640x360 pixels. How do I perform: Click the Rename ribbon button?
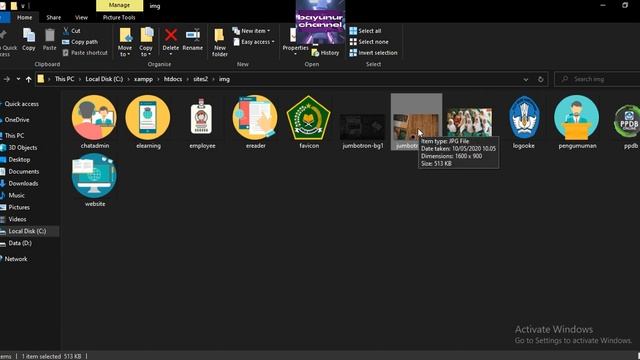tap(193, 40)
